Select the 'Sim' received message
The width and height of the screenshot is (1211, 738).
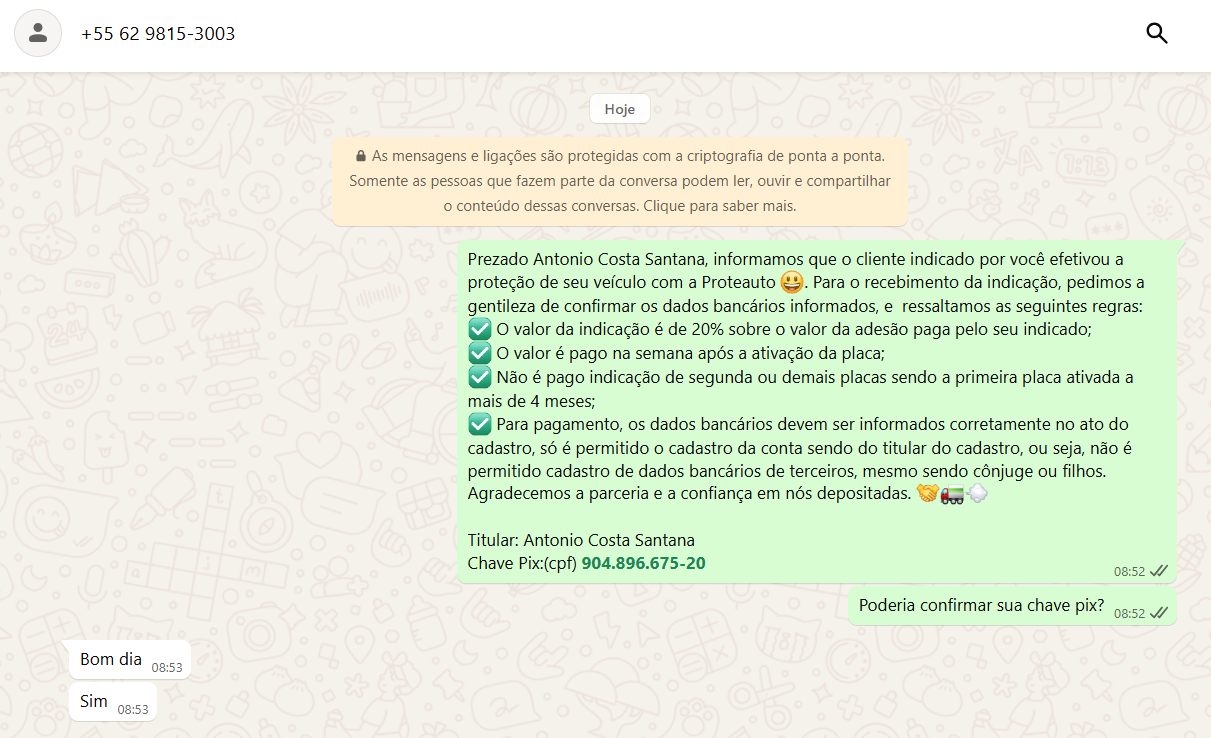[x=94, y=701]
